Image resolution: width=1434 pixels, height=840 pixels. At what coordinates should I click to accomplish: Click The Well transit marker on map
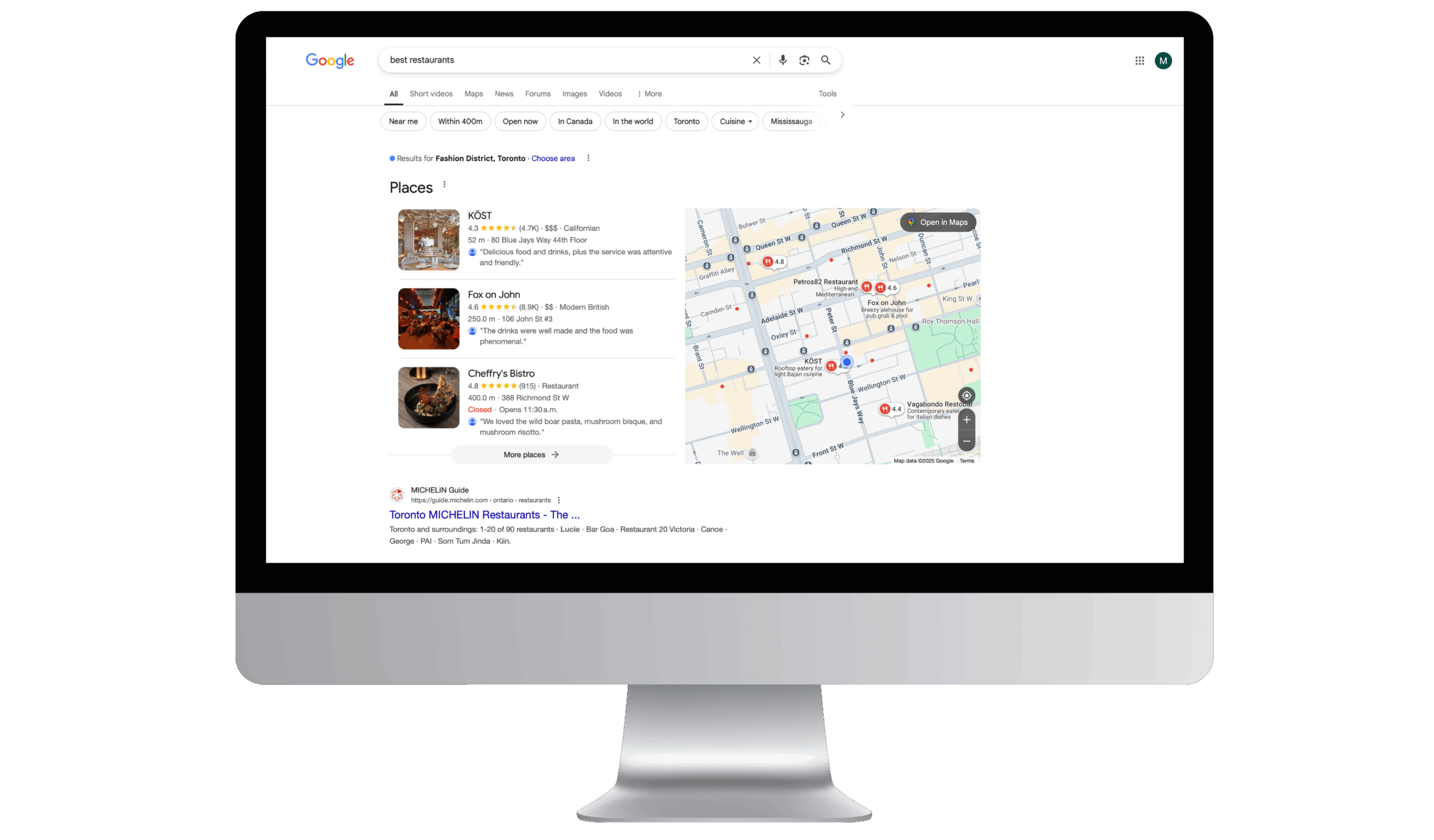click(x=752, y=453)
